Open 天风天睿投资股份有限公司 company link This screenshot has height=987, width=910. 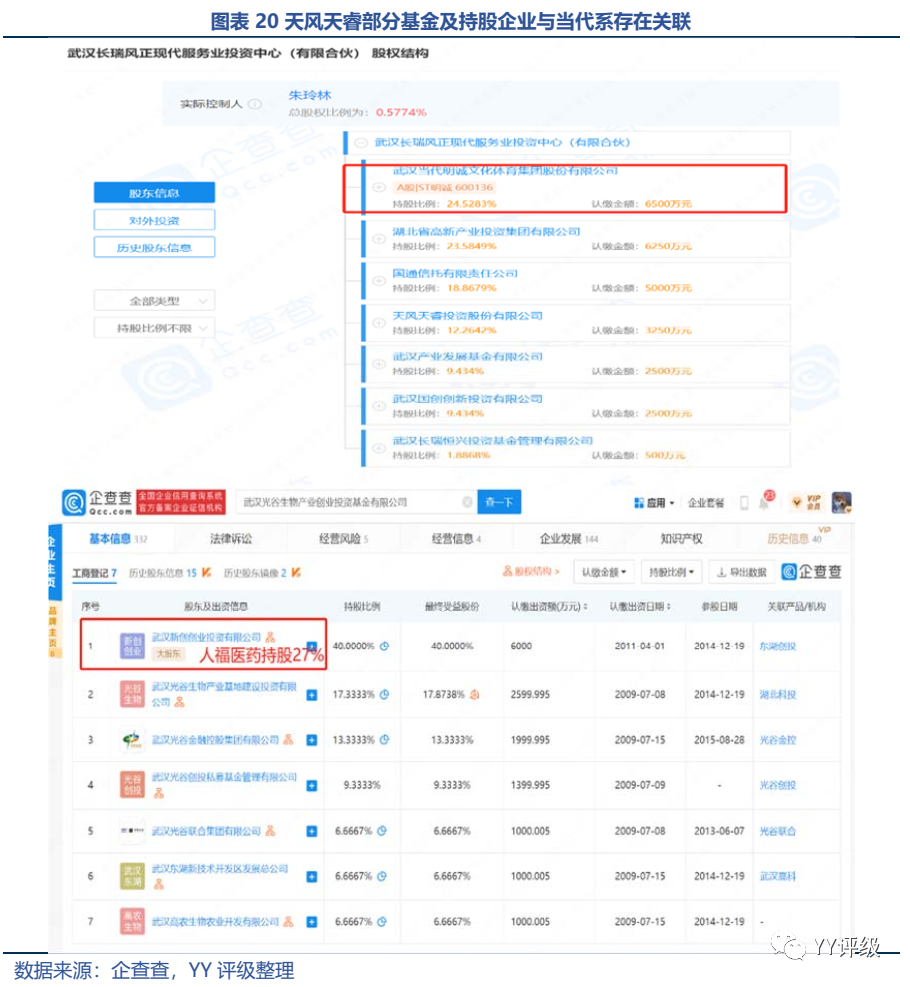coord(467,316)
